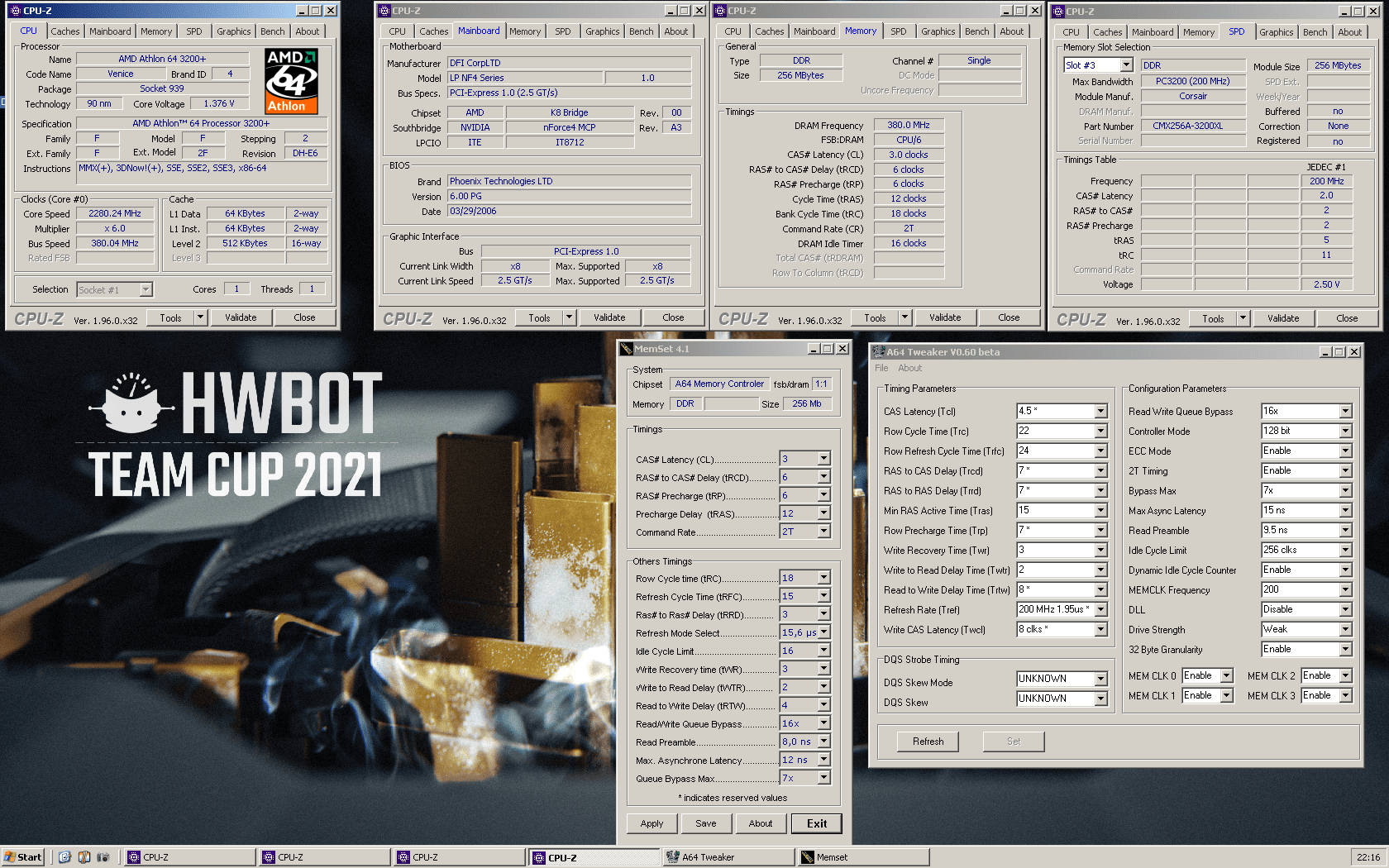Click Exit button in MemSet
This screenshot has width=1389, height=868.
(x=817, y=823)
